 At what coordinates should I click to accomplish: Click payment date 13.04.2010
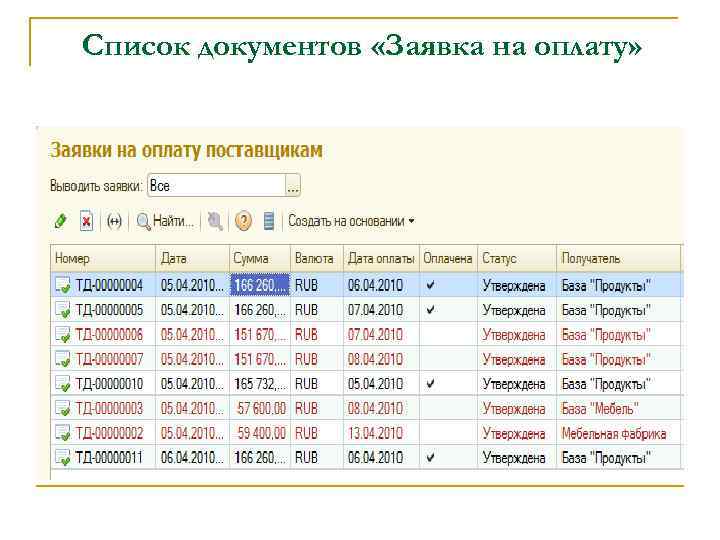(375, 433)
